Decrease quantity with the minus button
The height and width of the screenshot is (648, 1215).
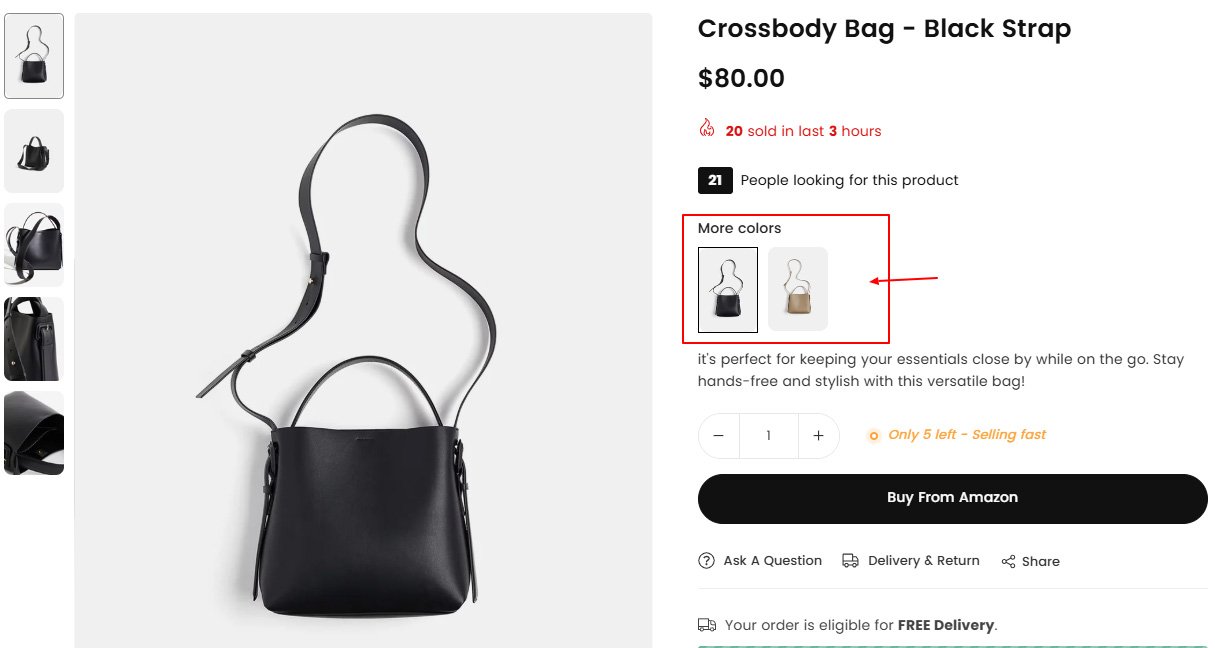coord(719,436)
